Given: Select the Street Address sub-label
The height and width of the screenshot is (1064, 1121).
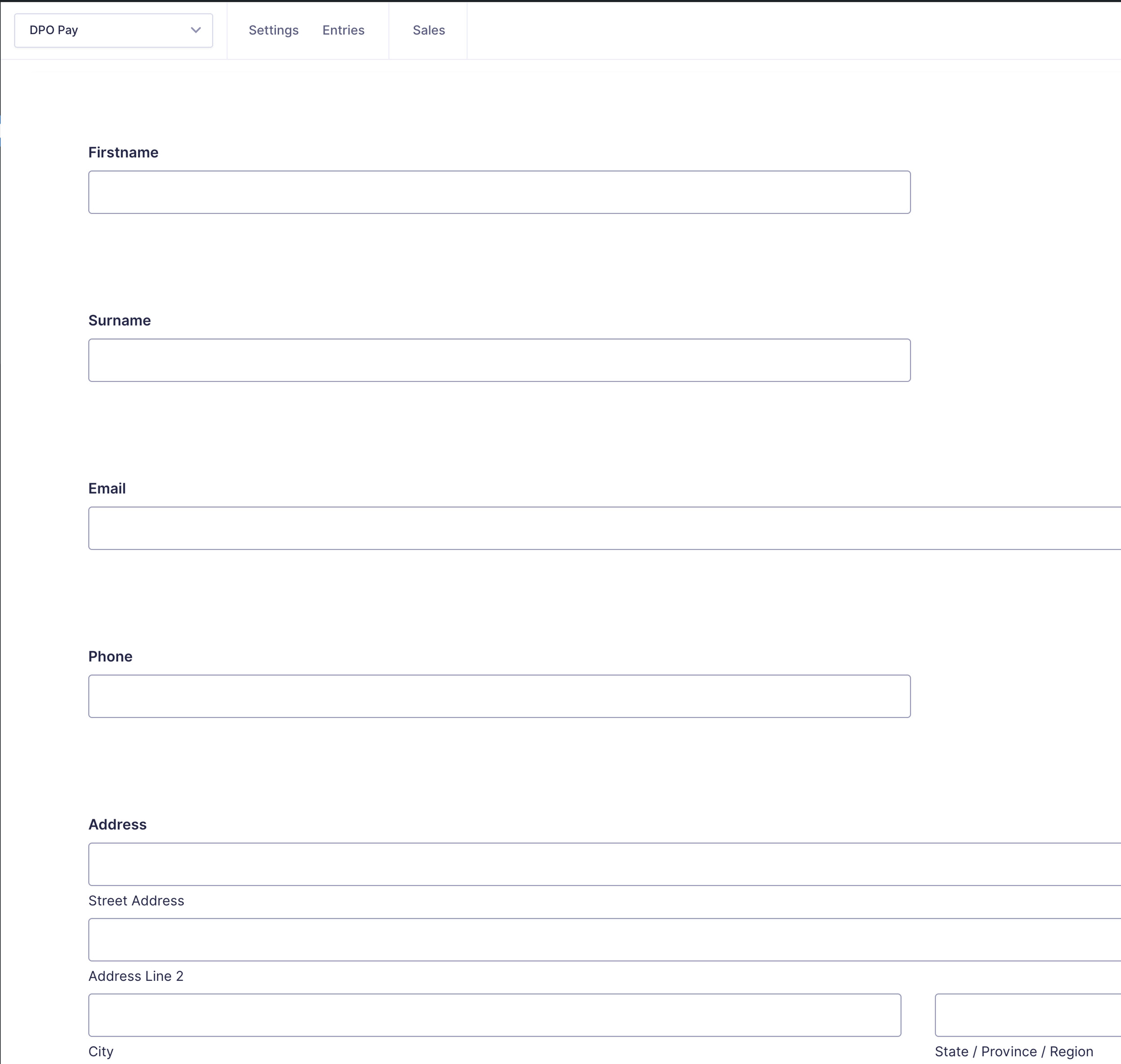Looking at the screenshot, I should click(x=136, y=900).
